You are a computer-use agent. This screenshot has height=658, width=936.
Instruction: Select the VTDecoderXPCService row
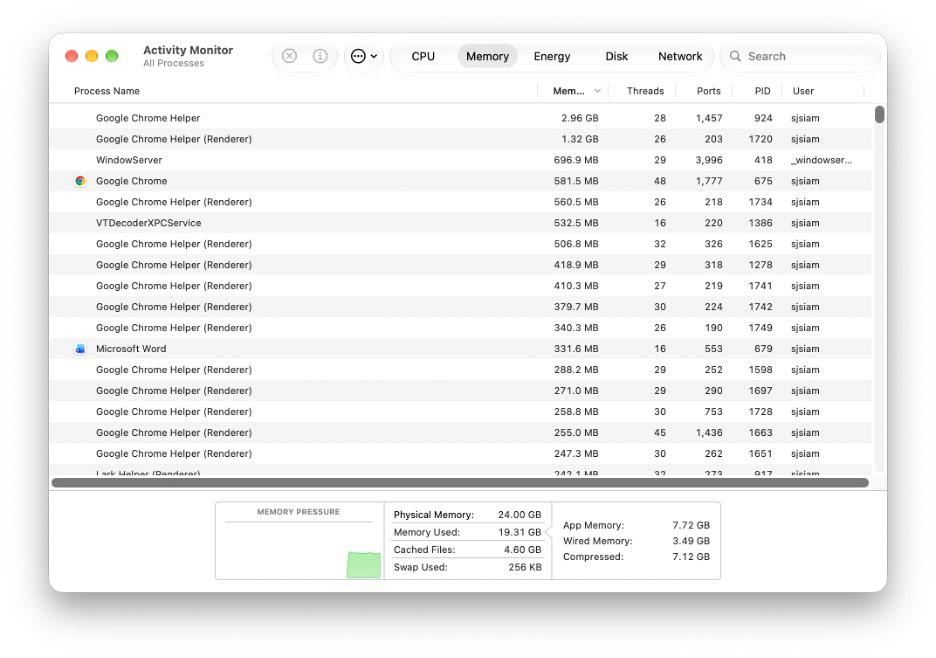tap(460, 223)
